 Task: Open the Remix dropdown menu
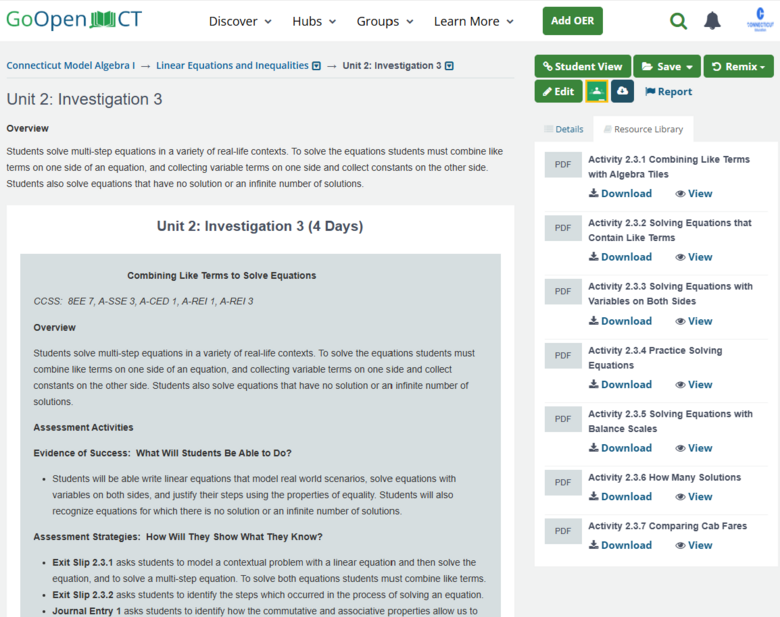coord(738,67)
